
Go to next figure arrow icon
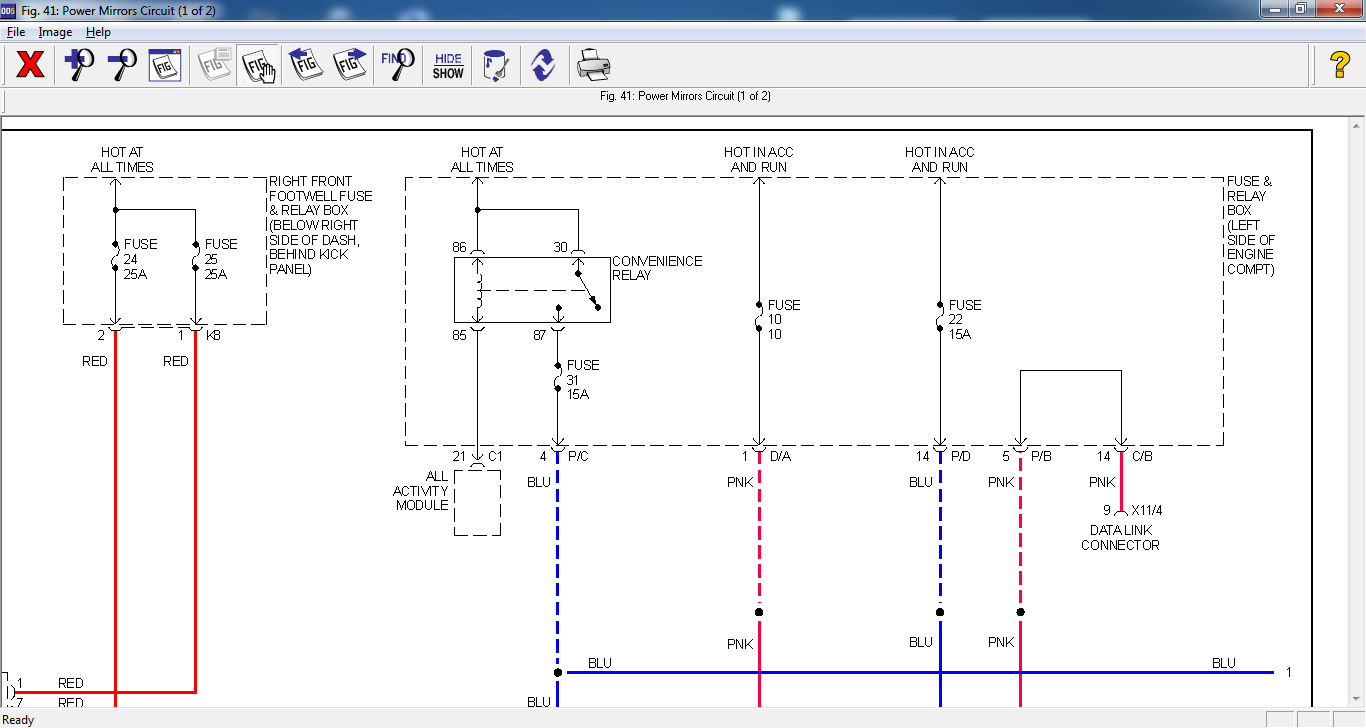pyautogui.click(x=350, y=66)
